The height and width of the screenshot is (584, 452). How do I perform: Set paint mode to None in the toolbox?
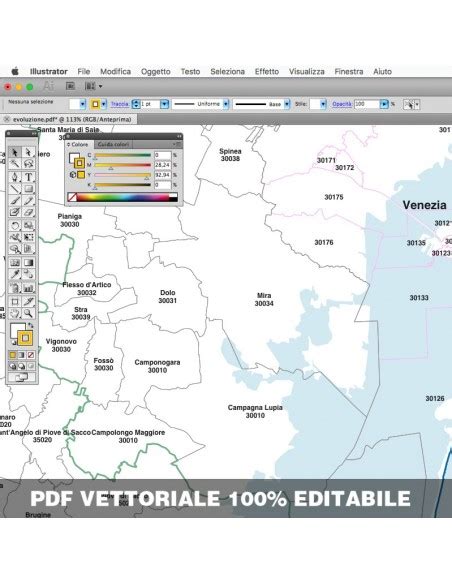point(31,355)
